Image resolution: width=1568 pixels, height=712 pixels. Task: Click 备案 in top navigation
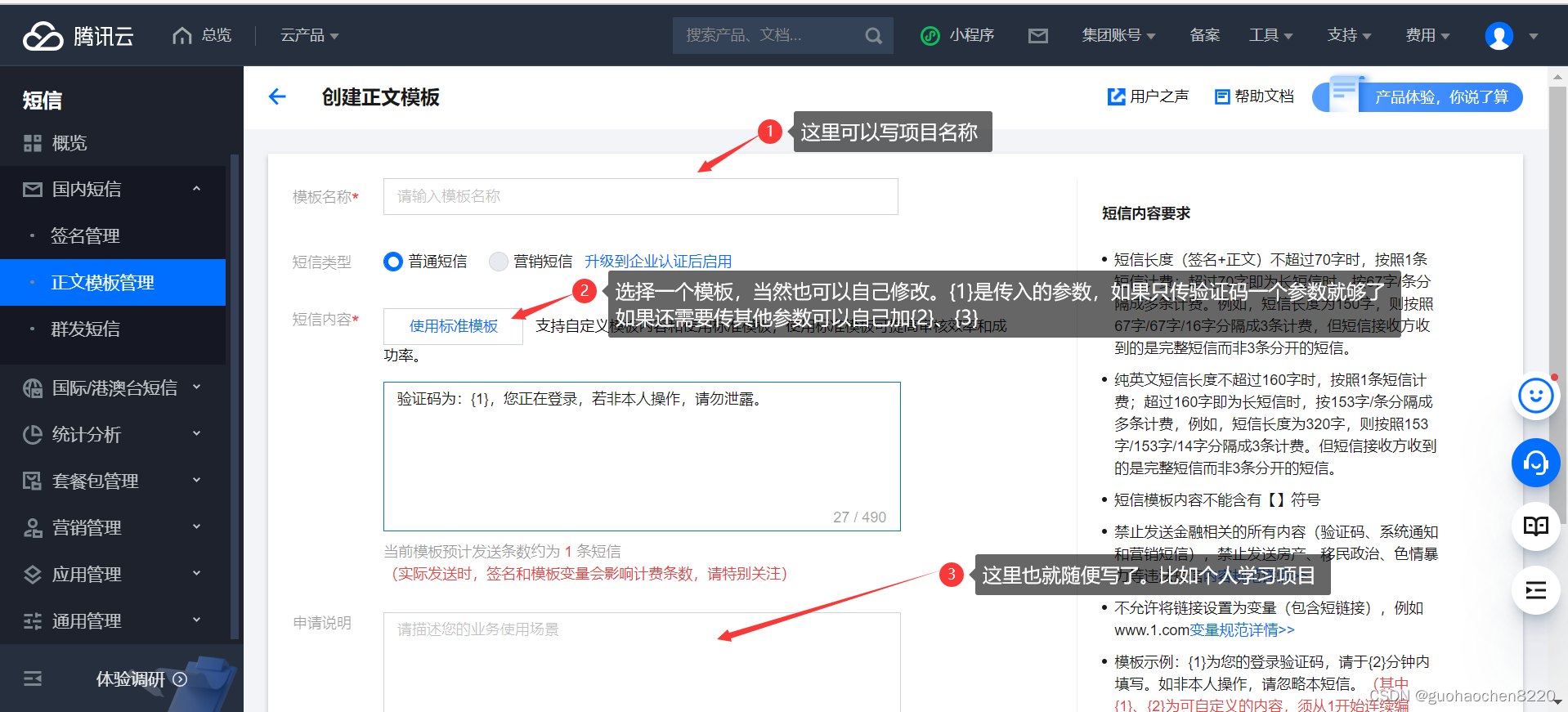[x=1204, y=35]
